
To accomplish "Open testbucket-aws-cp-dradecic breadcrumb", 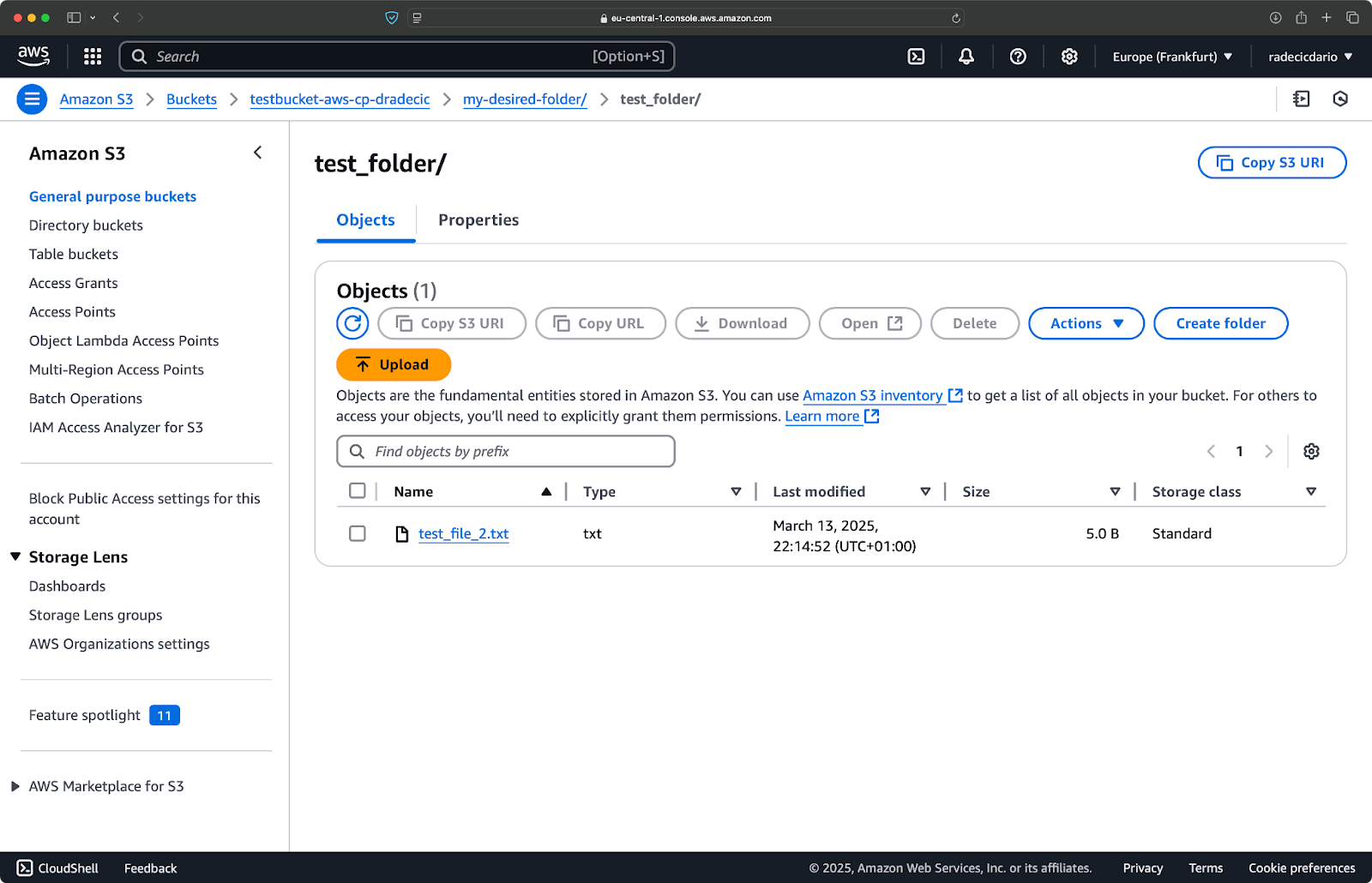I will click(340, 99).
